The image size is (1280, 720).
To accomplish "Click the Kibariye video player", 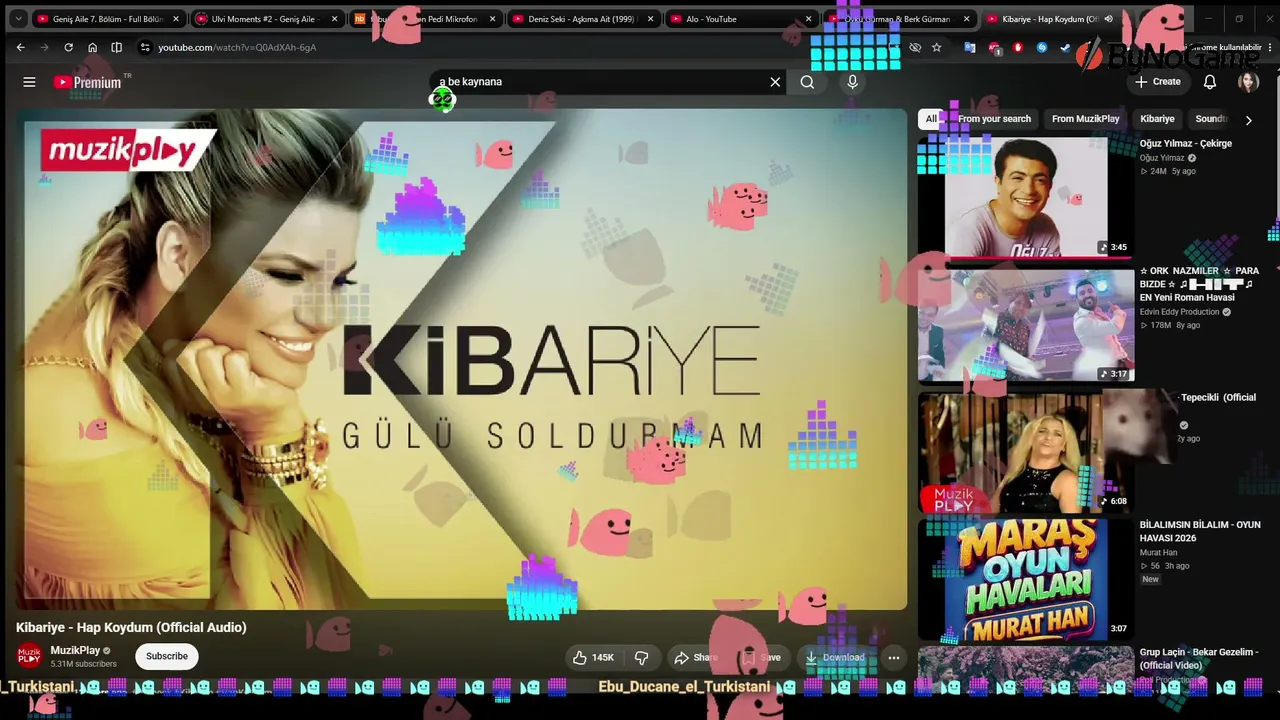I will [x=462, y=359].
